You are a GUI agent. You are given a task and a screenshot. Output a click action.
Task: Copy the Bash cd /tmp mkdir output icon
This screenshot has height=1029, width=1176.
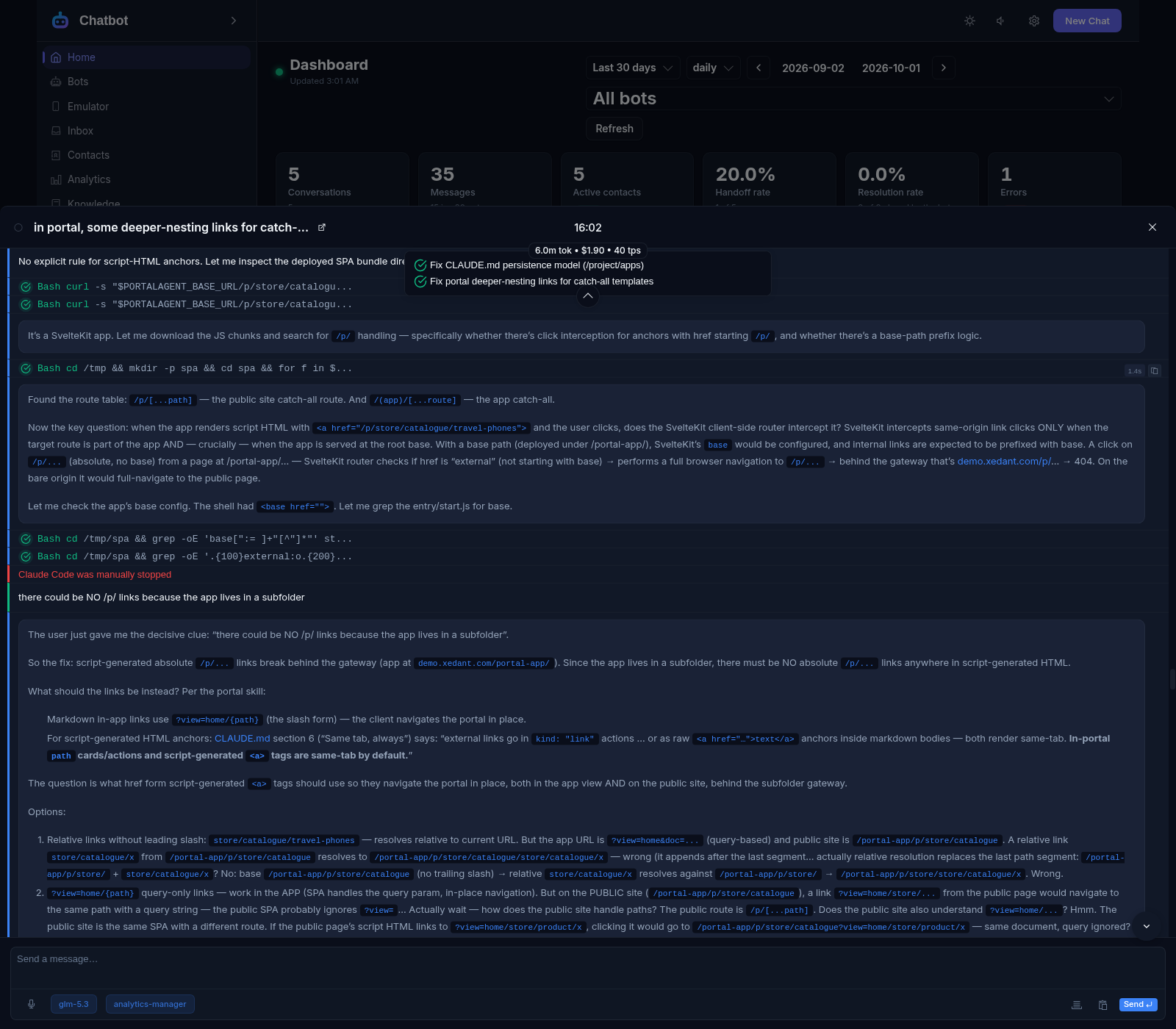coord(1154,371)
